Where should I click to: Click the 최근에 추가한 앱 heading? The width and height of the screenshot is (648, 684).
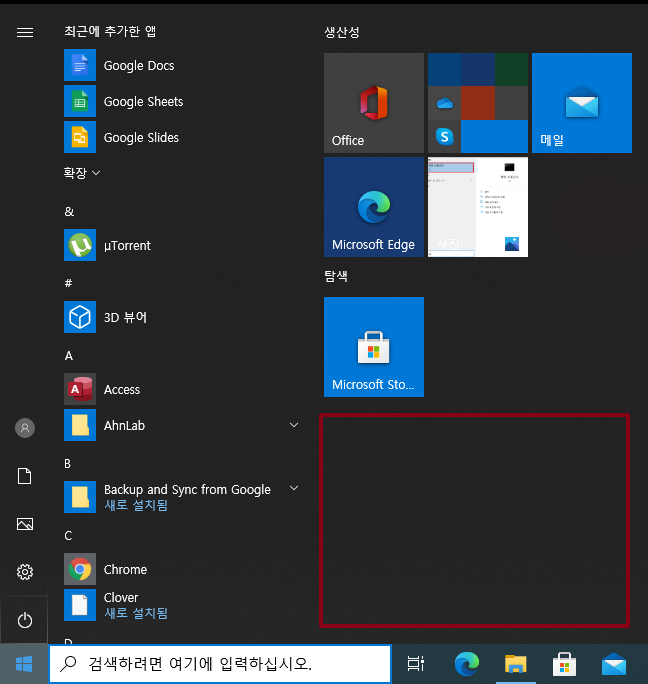[110, 31]
